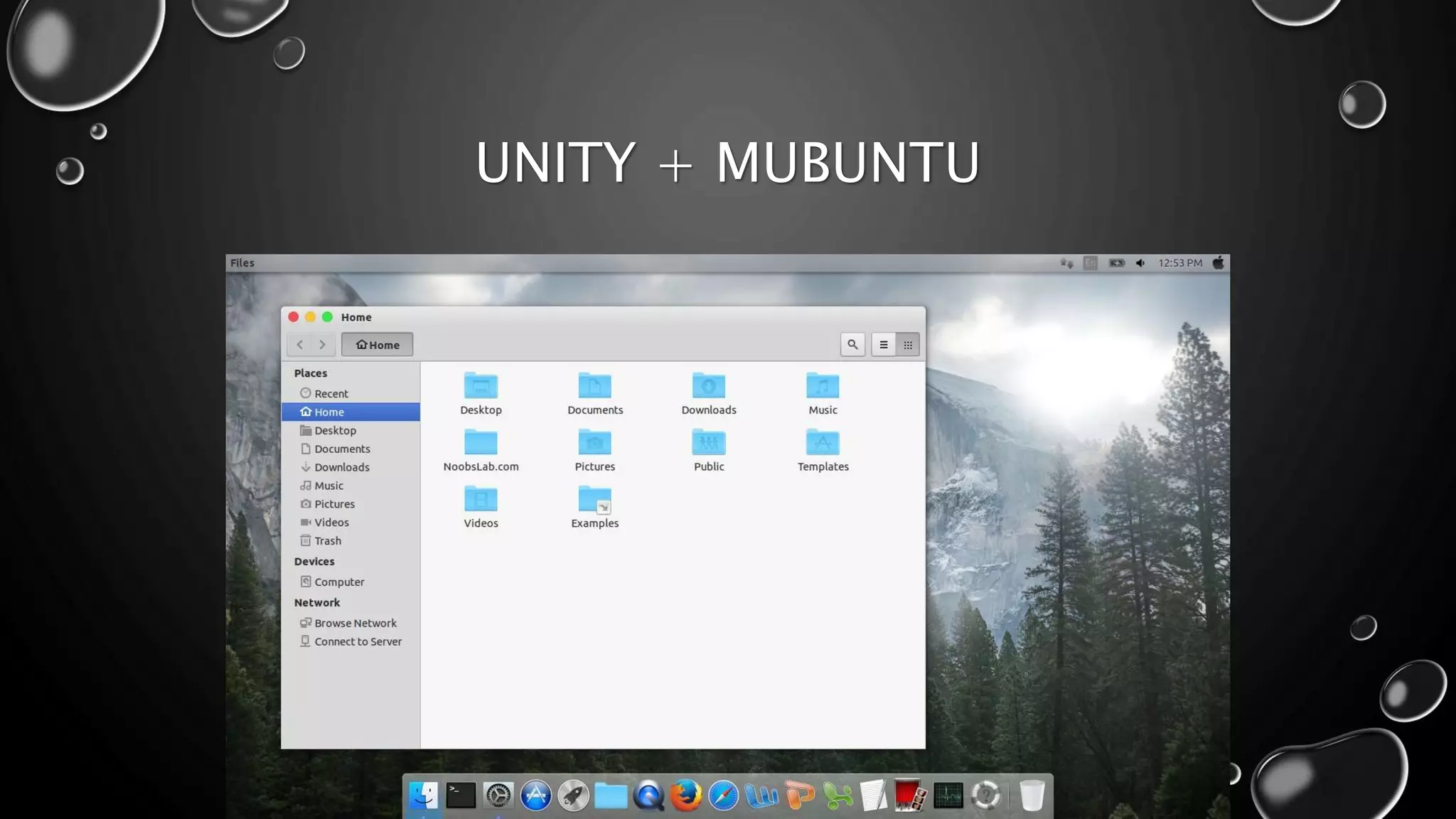Open the Safari compass icon in the dock
1456x819 pixels.
tap(723, 795)
